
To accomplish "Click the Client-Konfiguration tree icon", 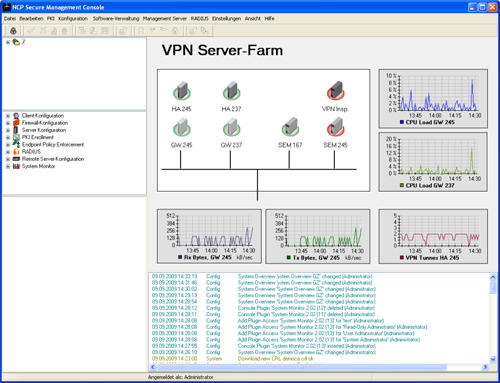I will tap(16, 116).
